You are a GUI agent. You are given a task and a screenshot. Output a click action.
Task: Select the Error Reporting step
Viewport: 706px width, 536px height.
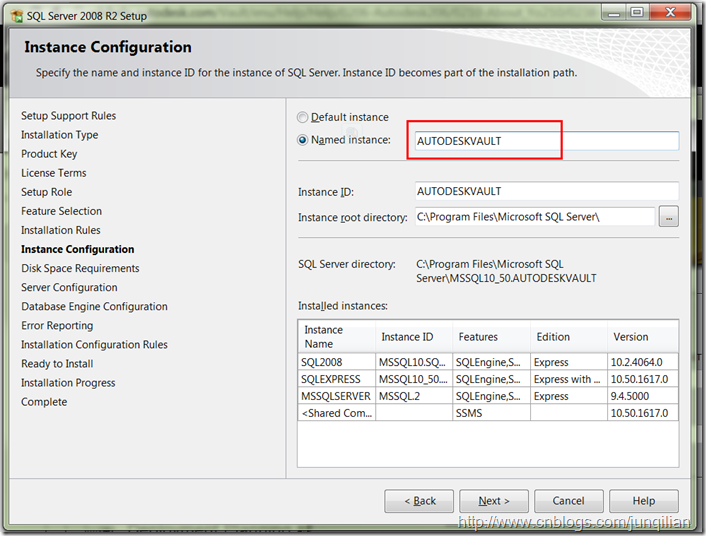57,326
